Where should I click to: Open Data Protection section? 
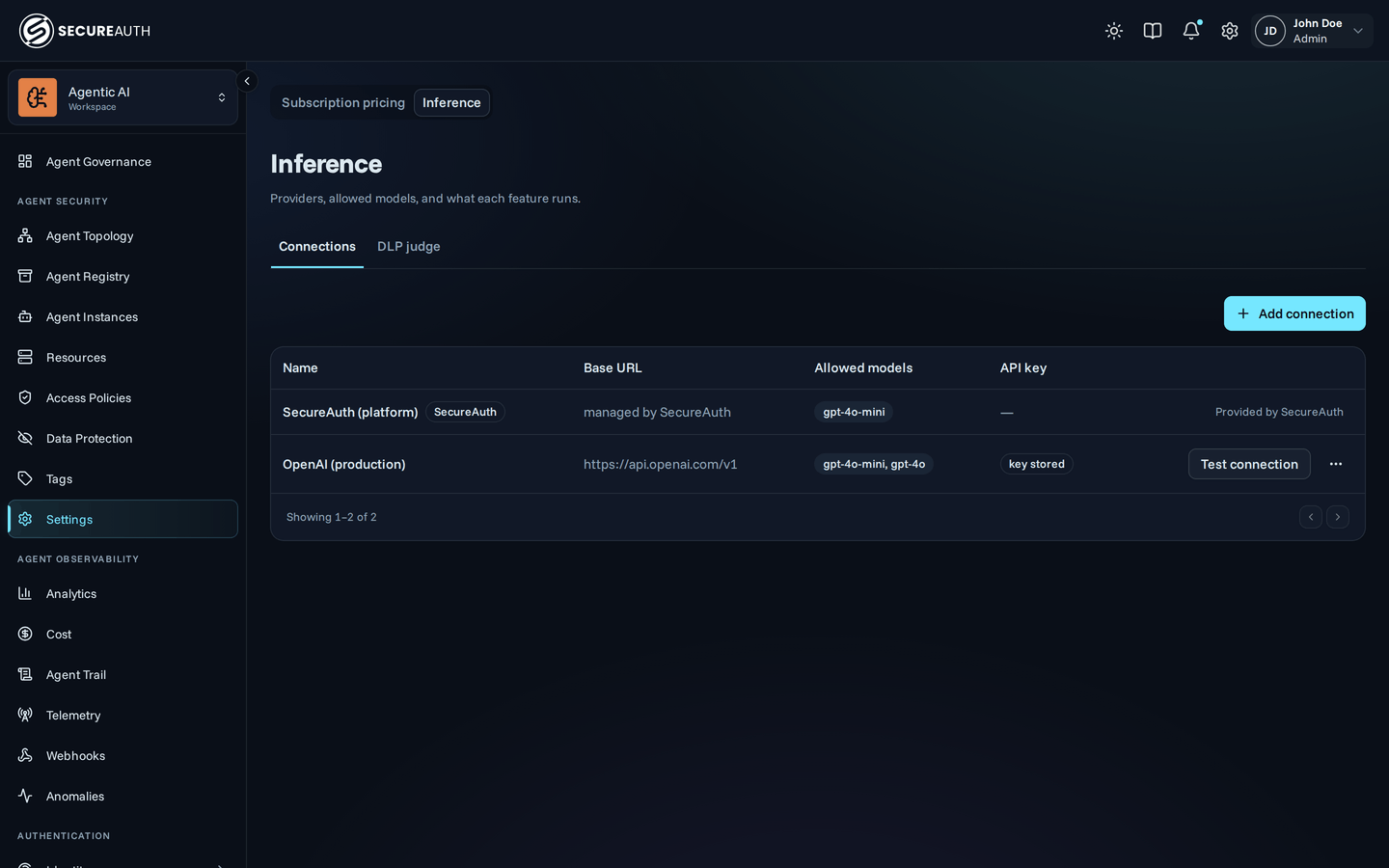click(123, 438)
